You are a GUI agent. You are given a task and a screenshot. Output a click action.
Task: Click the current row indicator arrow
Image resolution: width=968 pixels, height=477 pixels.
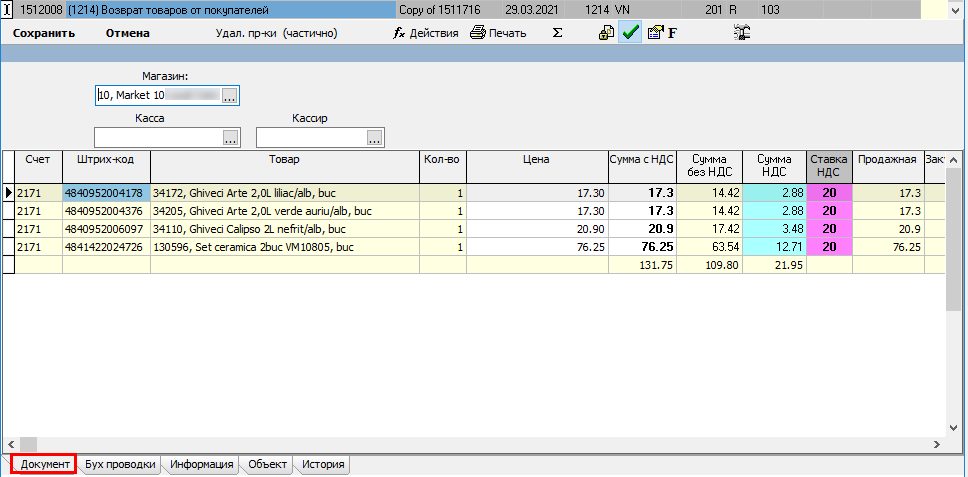(x=9, y=193)
